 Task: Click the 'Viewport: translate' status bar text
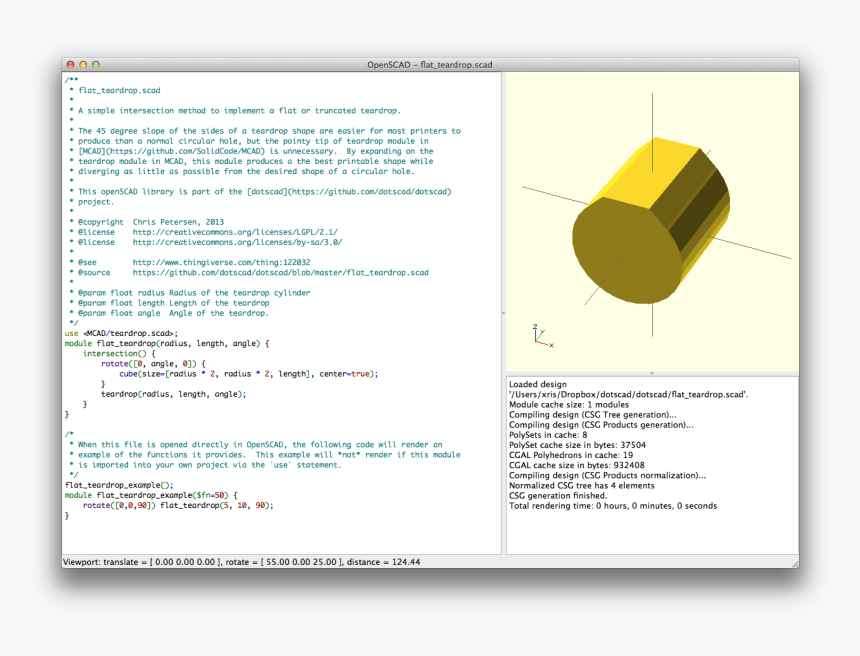241,562
